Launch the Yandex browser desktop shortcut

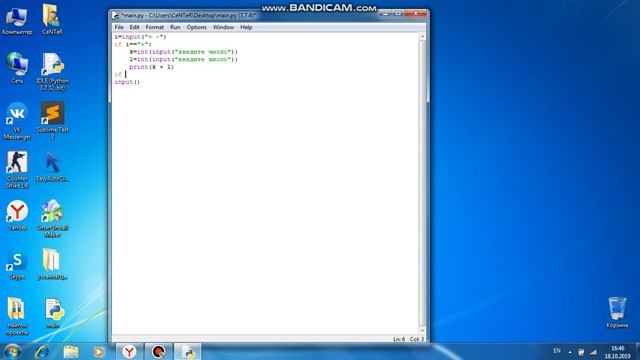click(17, 216)
